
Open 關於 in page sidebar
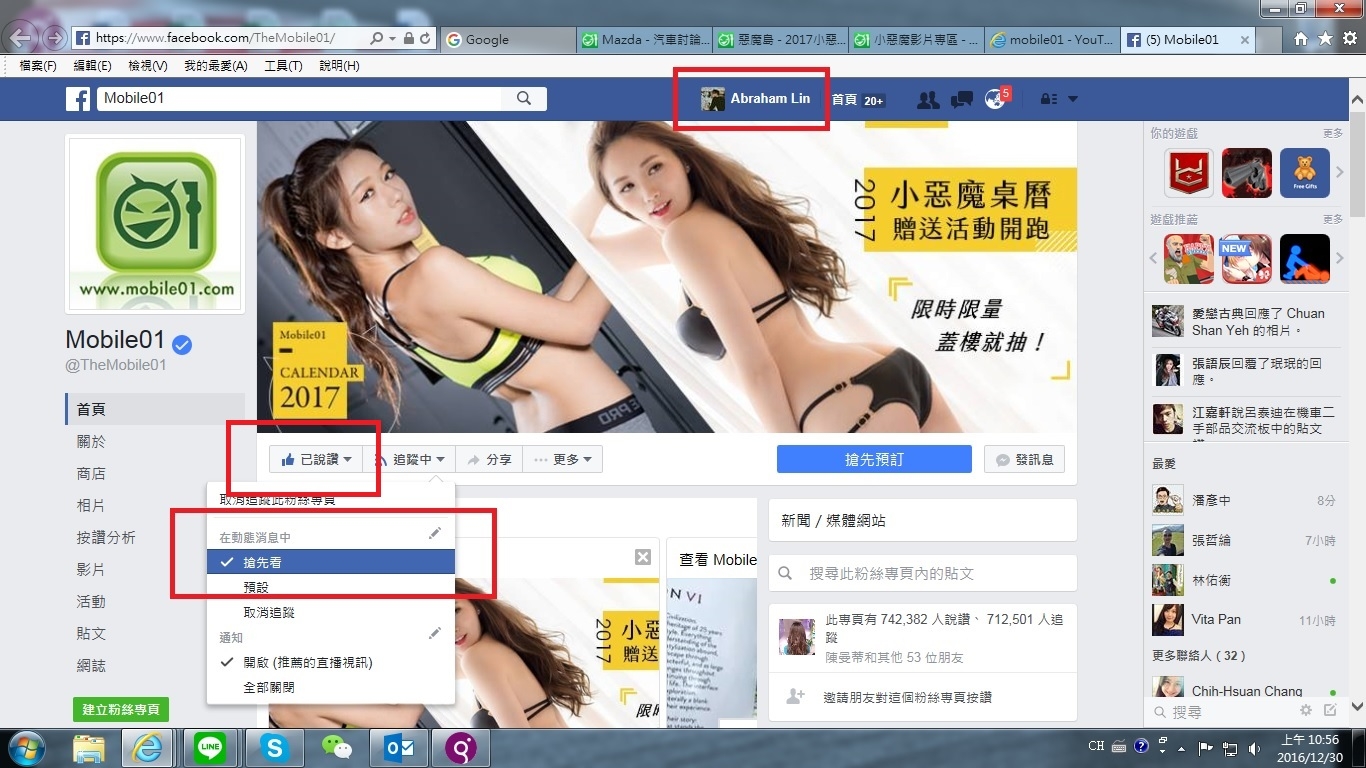click(91, 441)
